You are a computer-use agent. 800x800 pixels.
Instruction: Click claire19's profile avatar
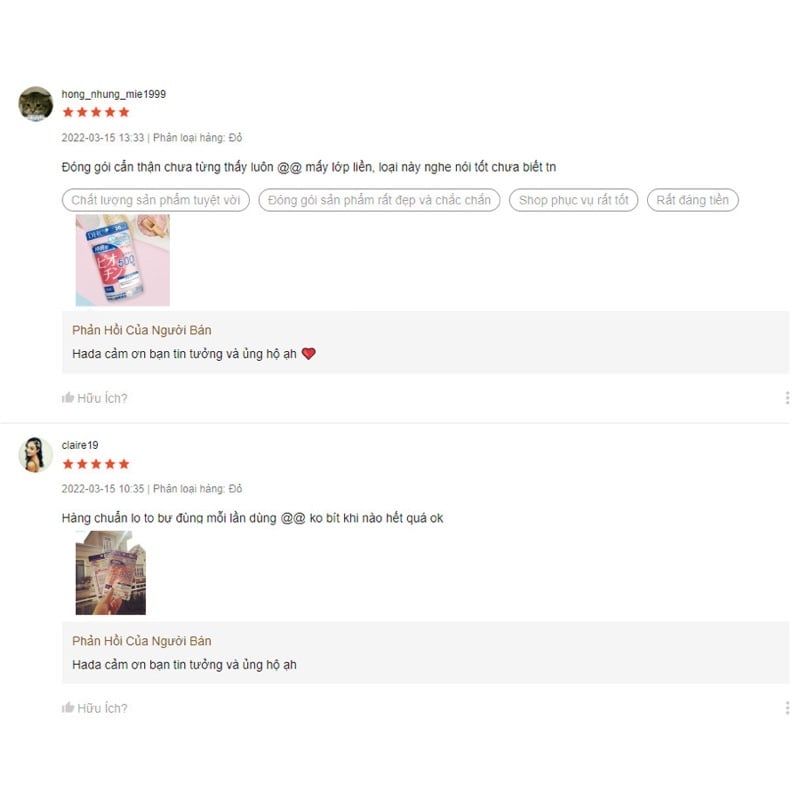pos(36,455)
